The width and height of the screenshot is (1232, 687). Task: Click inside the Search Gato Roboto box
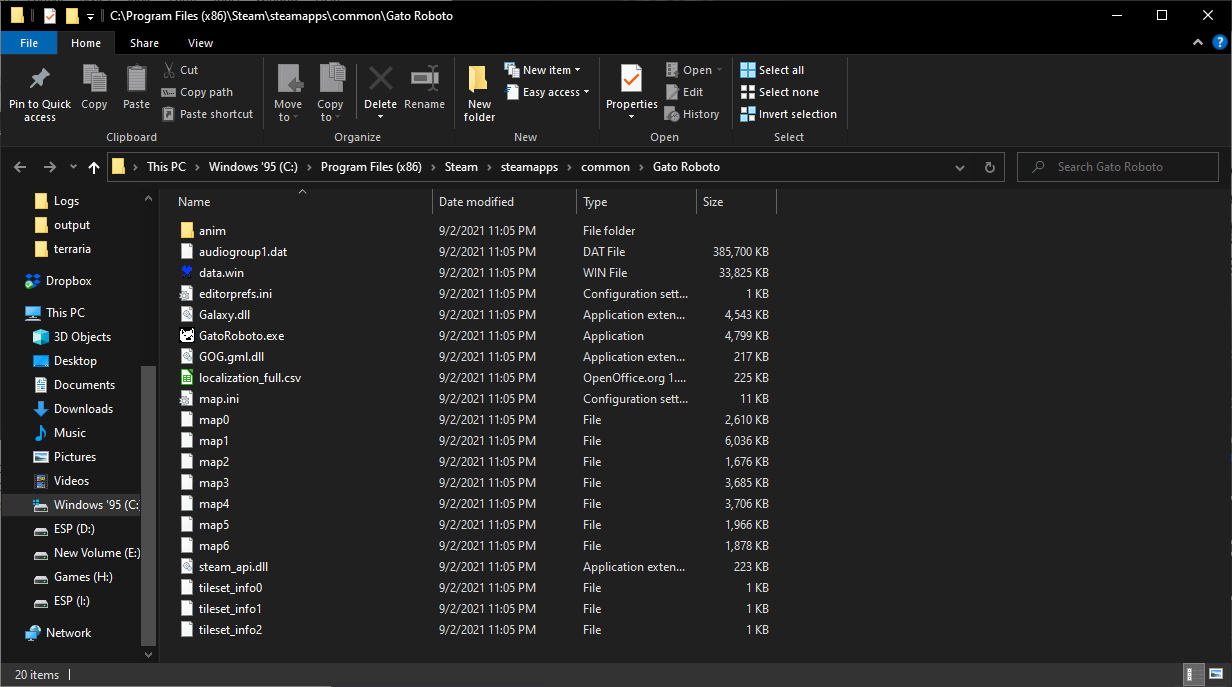tap(1117, 167)
